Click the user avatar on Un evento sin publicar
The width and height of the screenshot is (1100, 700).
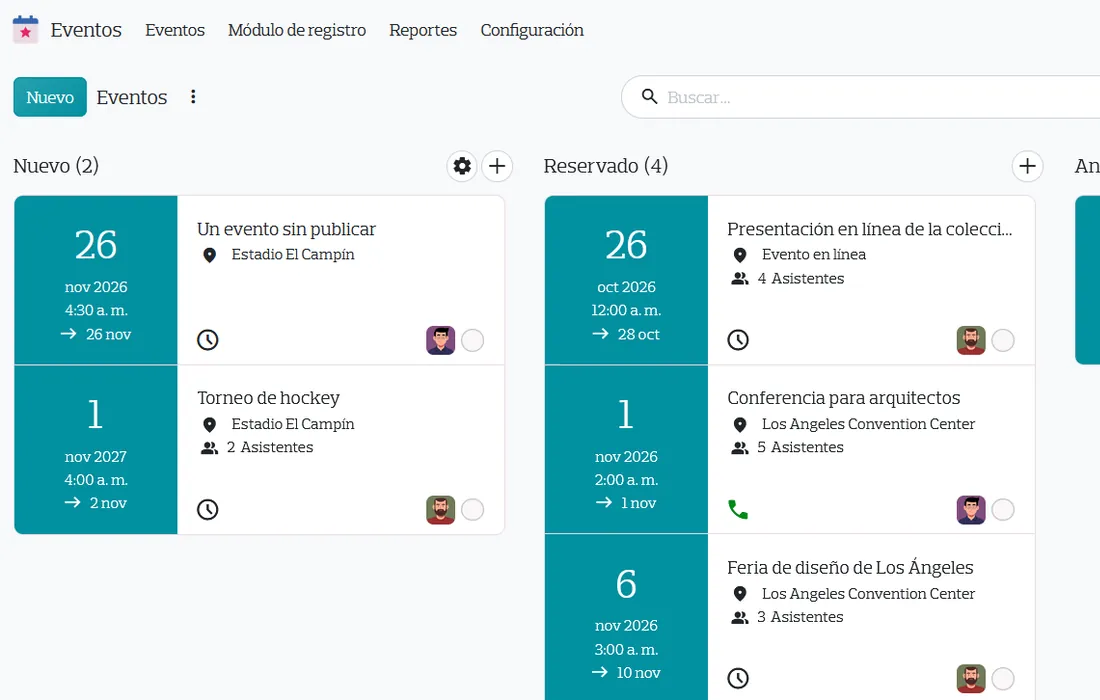(441, 340)
